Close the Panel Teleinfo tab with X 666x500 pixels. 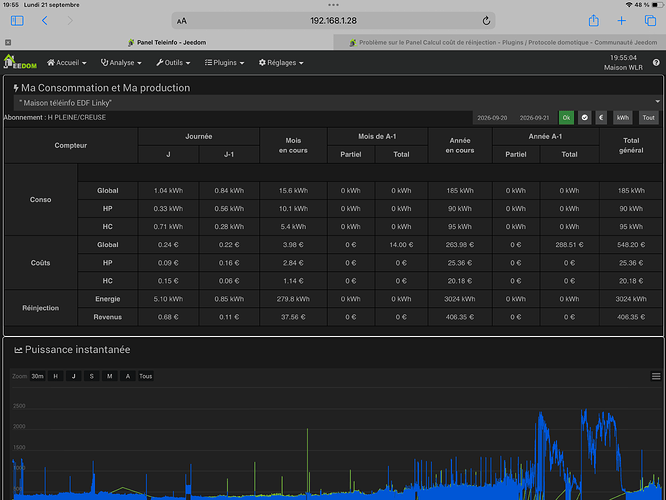8,42
